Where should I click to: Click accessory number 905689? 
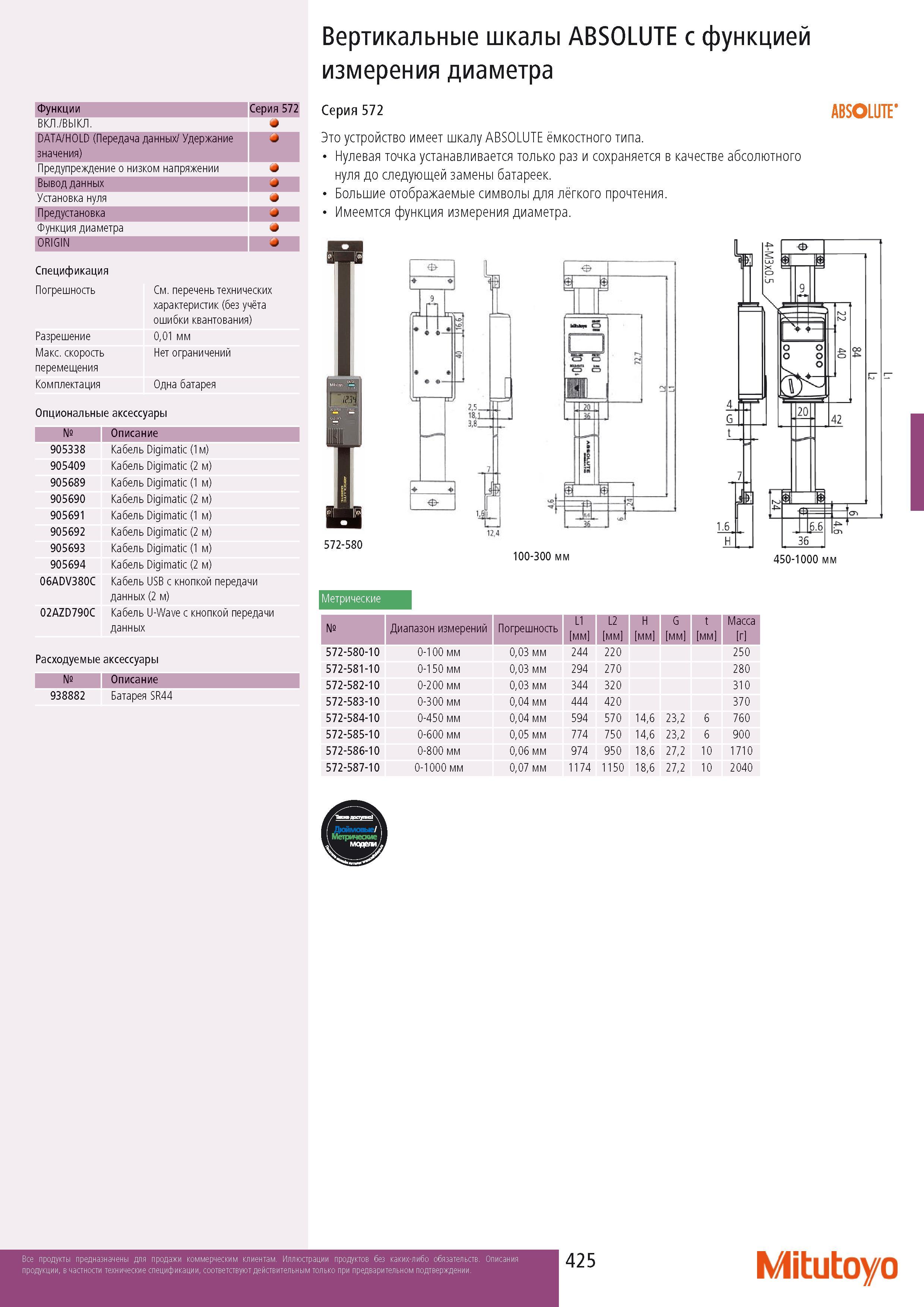[68, 483]
